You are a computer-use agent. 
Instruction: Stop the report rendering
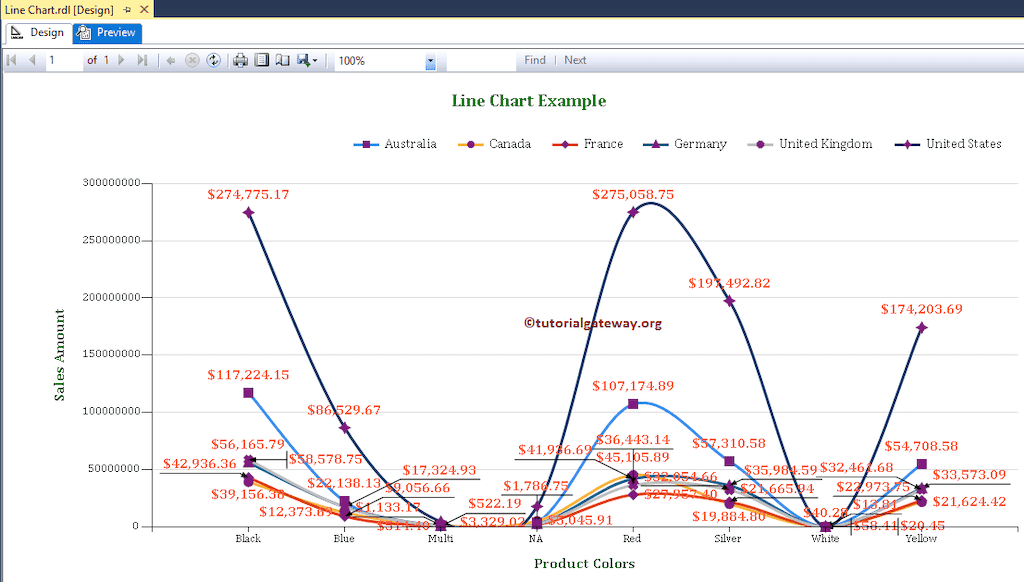coord(191,60)
